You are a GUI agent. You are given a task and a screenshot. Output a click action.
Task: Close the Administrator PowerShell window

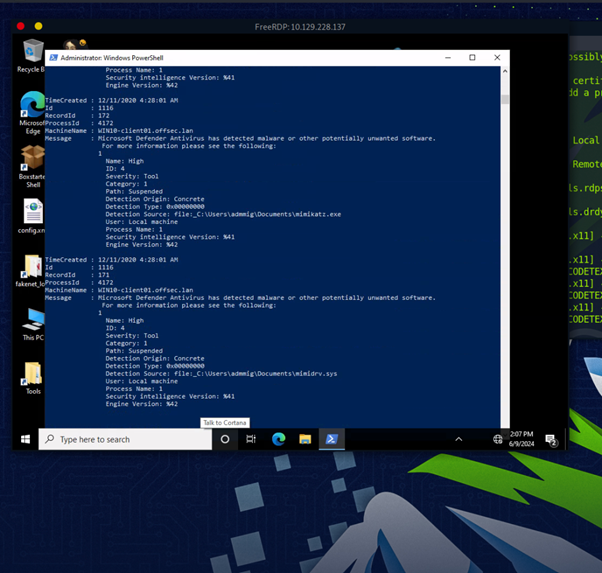[497, 58]
